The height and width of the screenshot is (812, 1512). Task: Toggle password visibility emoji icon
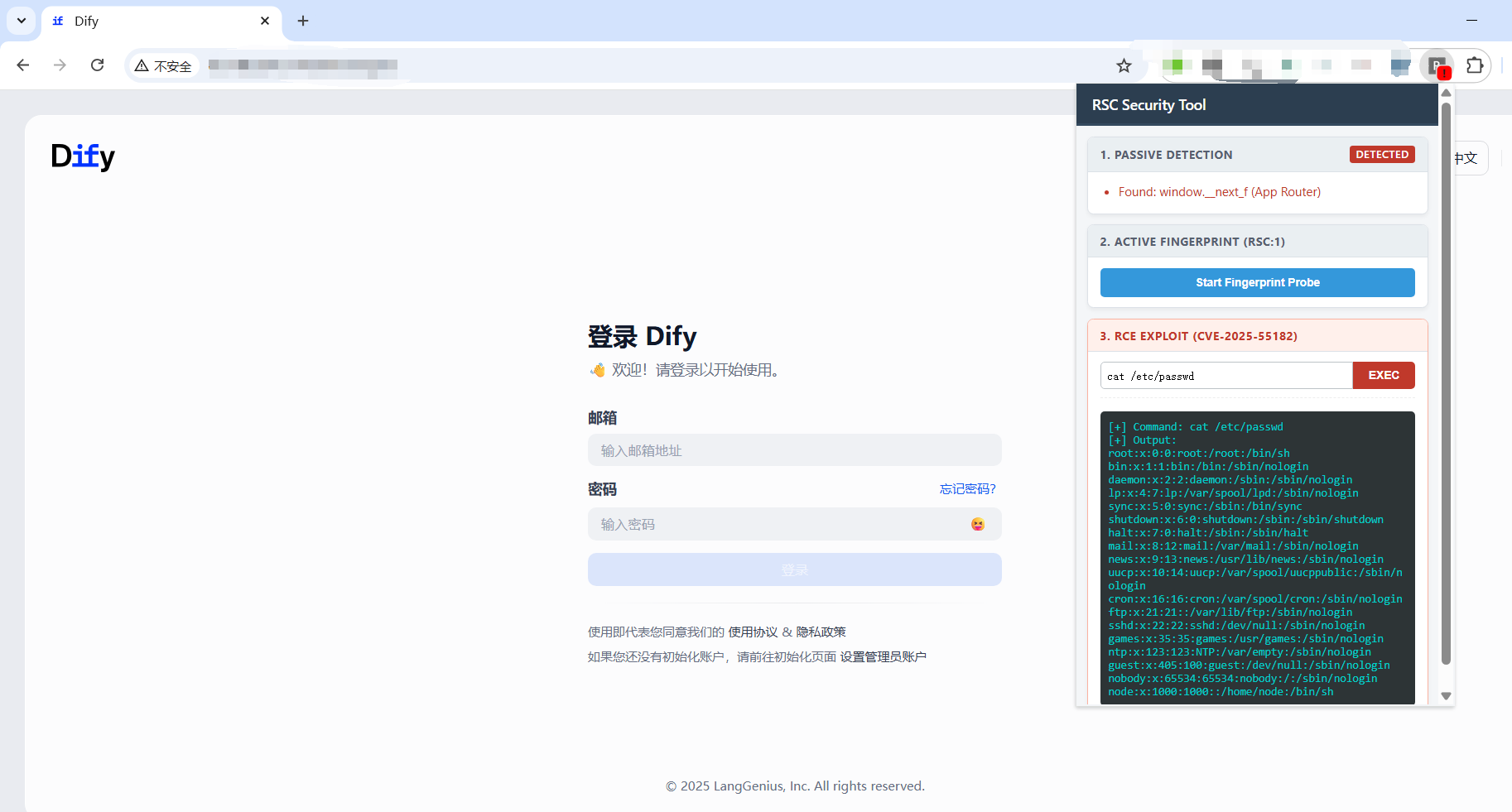[x=978, y=524]
